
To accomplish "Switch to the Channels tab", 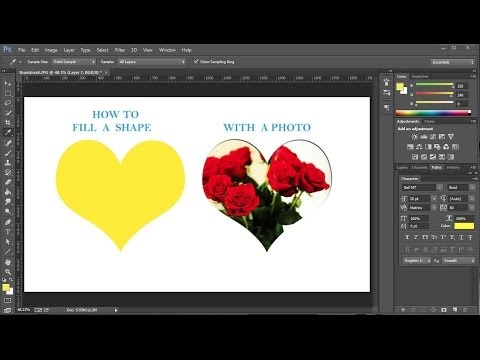I will click(x=419, y=168).
